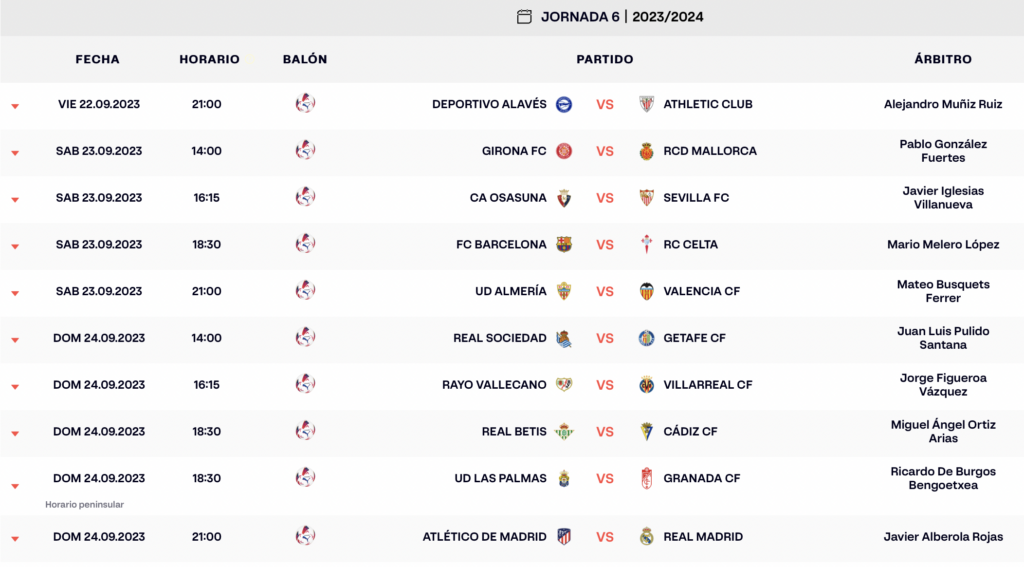The width and height of the screenshot is (1024, 567).
Task: Click the Valencia CF bat crest
Action: click(646, 291)
